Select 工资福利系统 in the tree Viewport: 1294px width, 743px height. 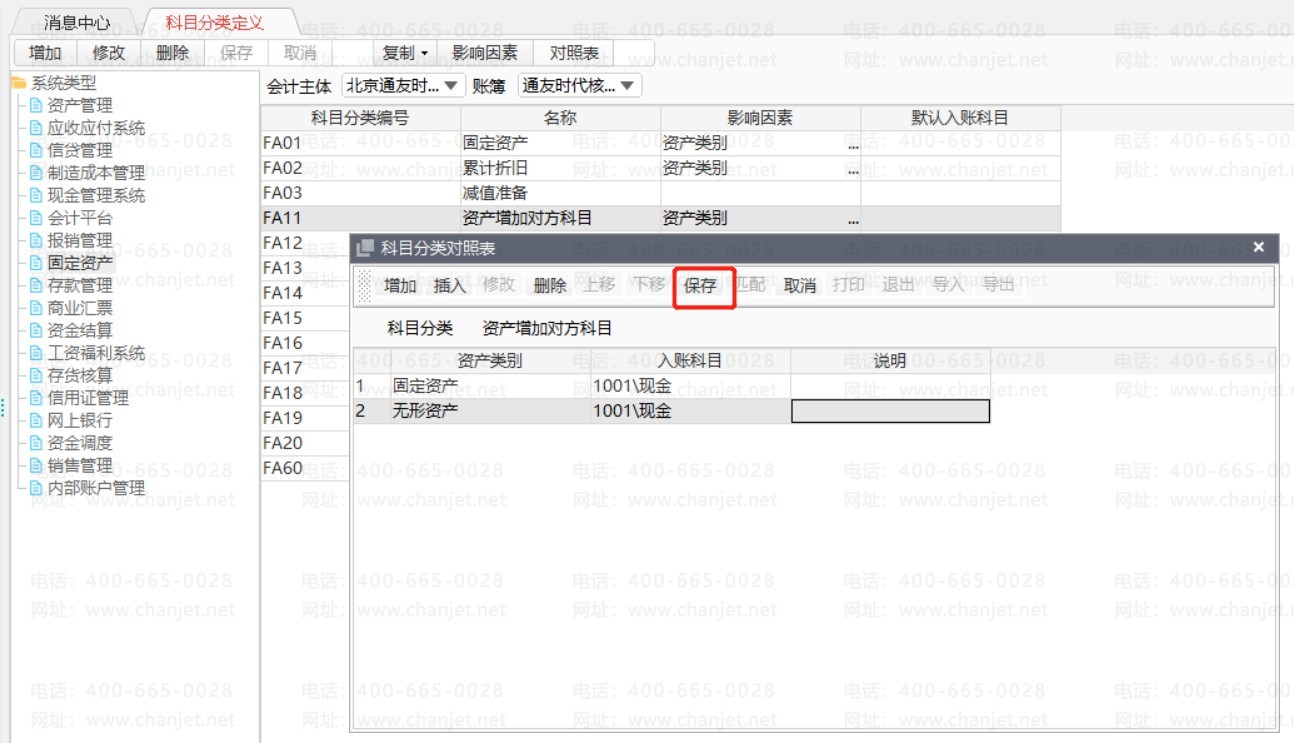(x=96, y=353)
